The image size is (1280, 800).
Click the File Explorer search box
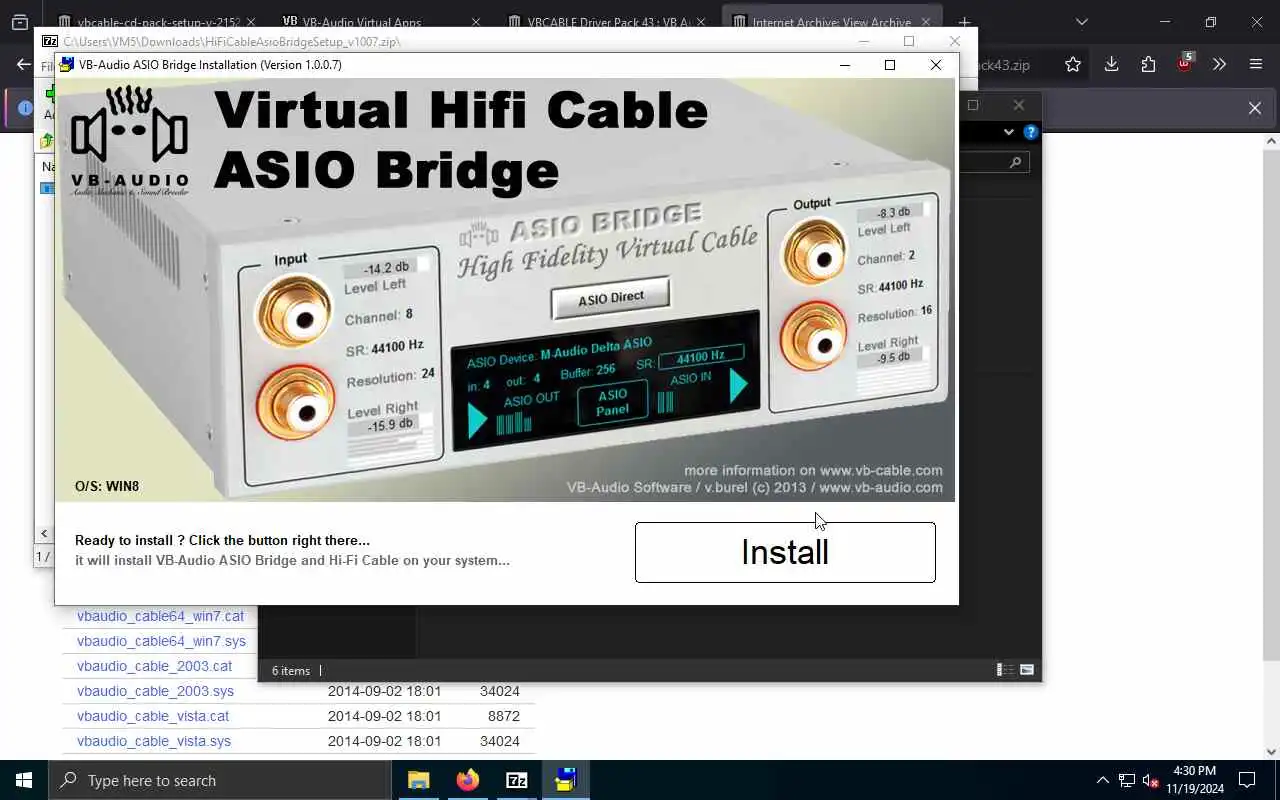click(994, 162)
